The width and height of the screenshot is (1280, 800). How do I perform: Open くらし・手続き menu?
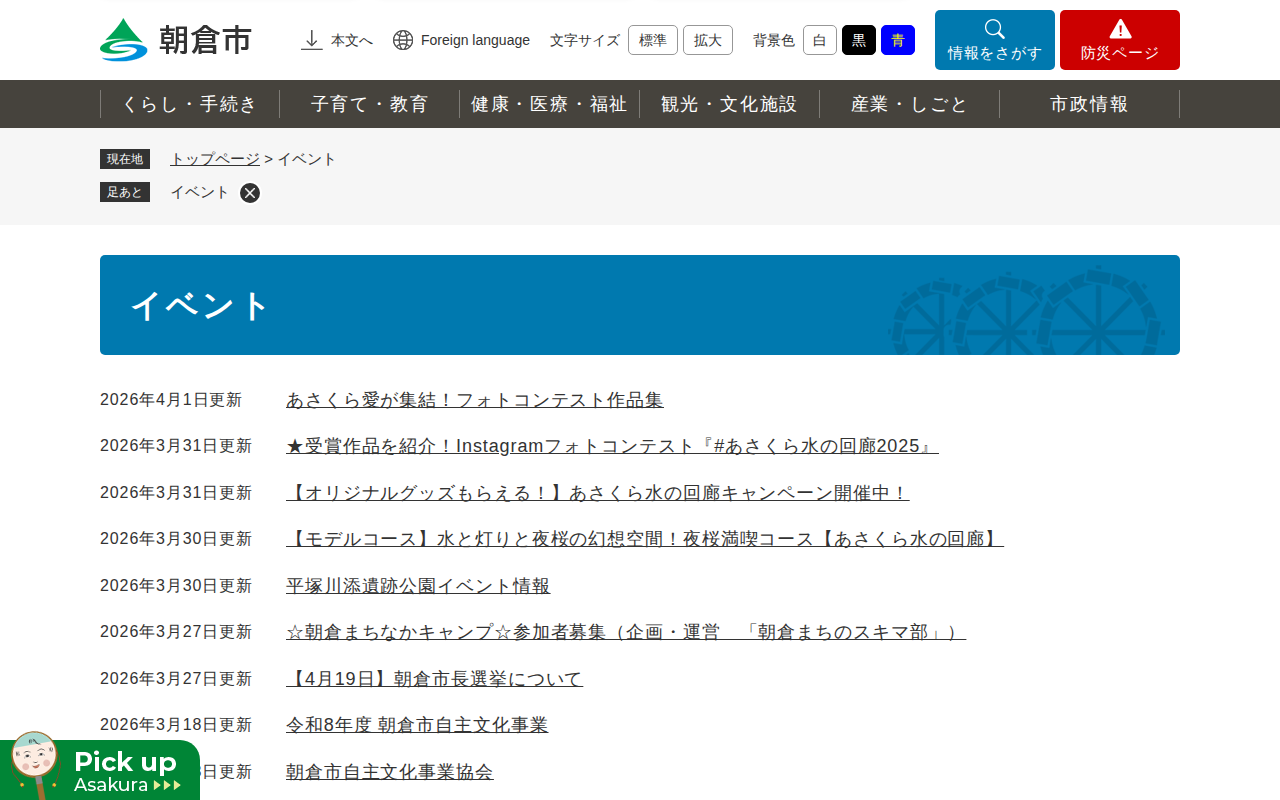[x=190, y=104]
